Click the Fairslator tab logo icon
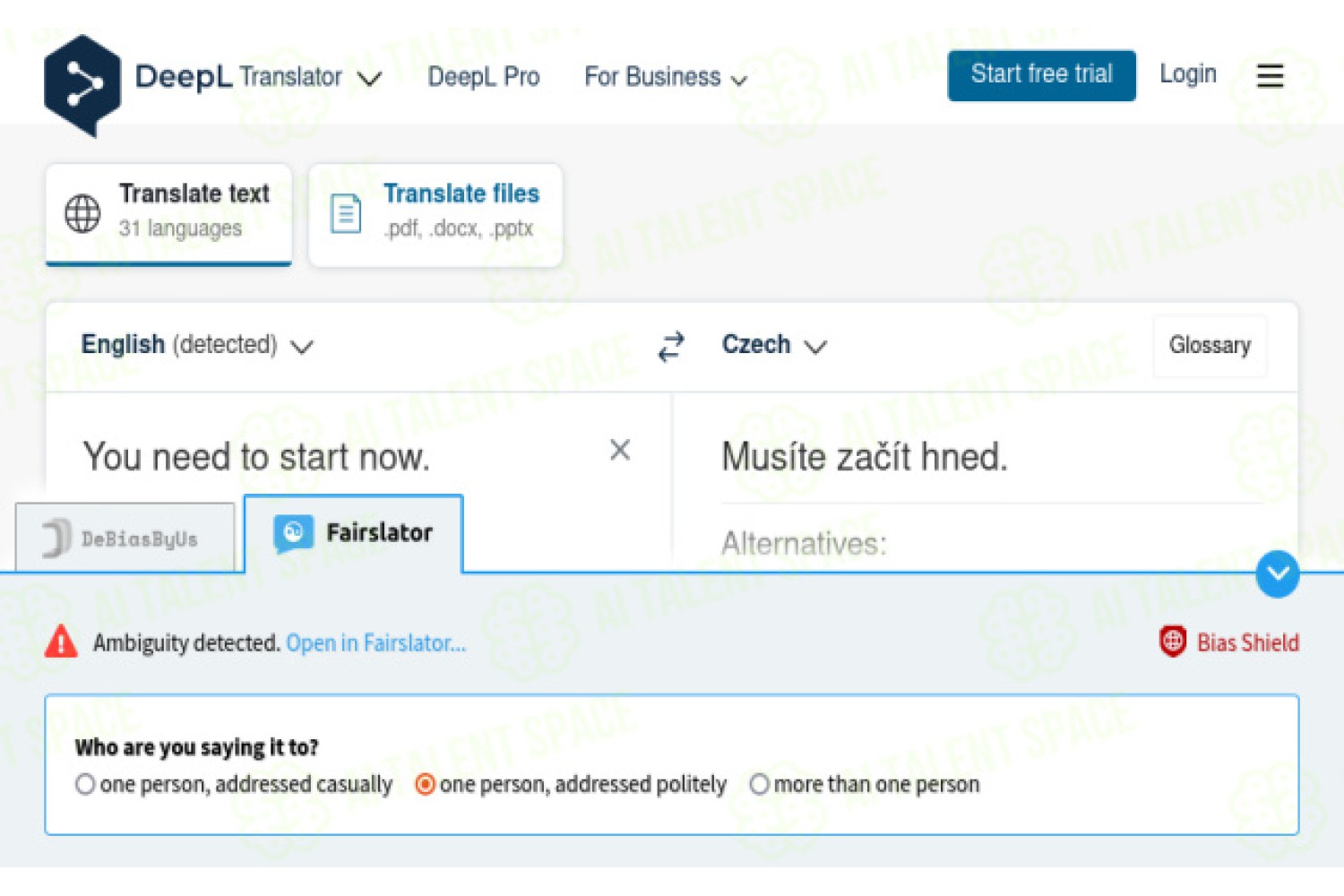1344x896 pixels. [293, 533]
